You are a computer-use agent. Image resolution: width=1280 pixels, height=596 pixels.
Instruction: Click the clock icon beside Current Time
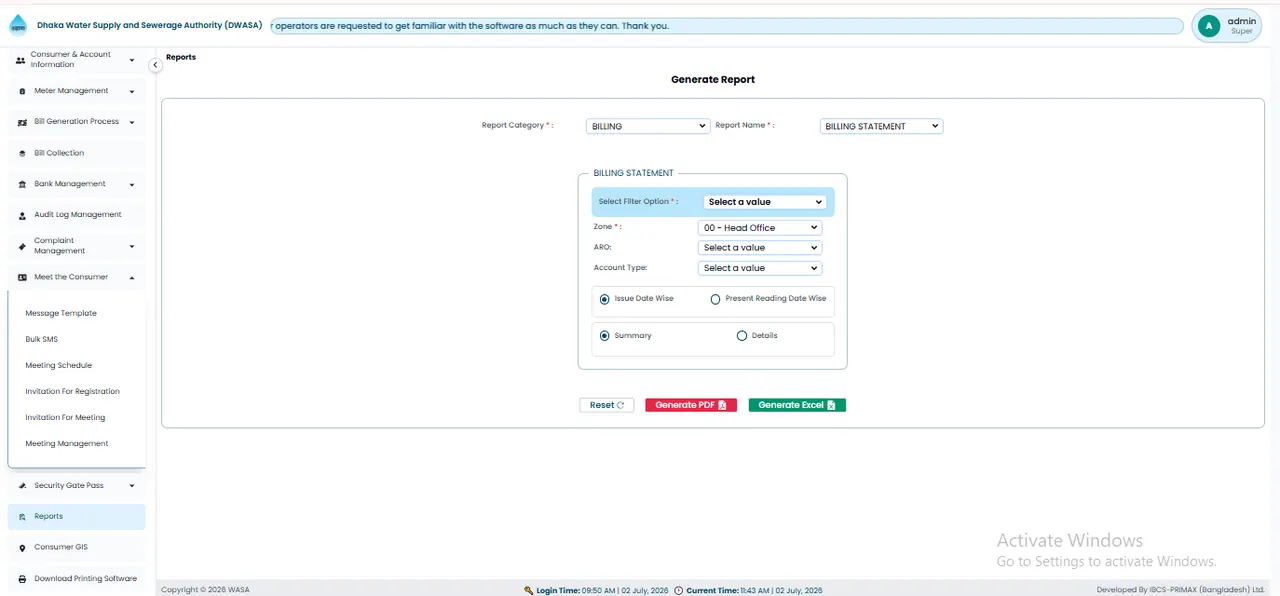point(679,591)
